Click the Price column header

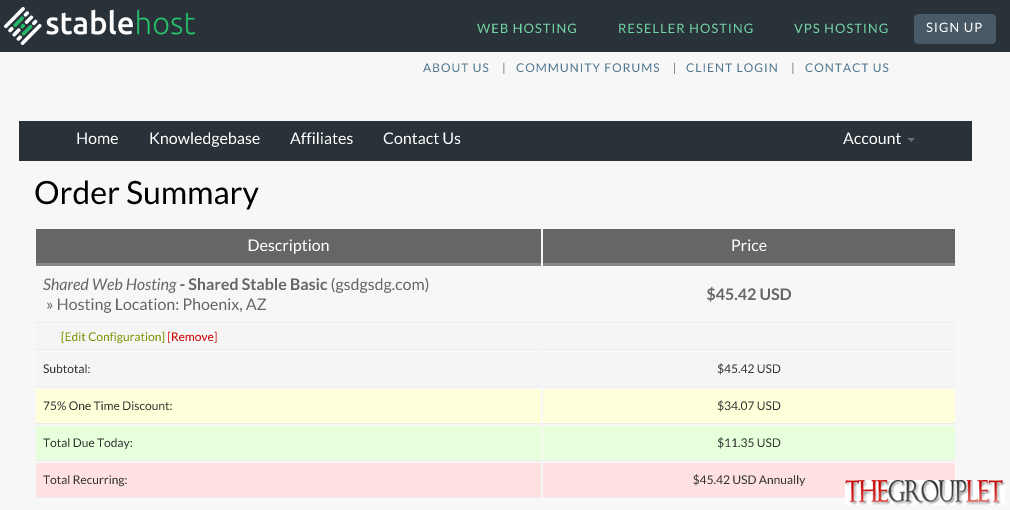[748, 246]
